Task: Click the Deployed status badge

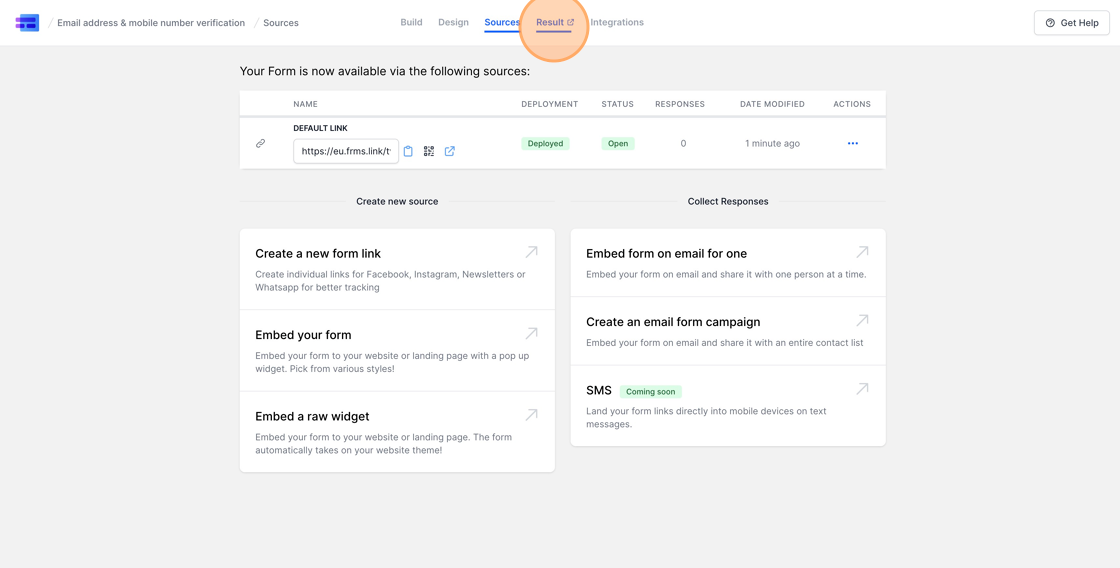Action: pyautogui.click(x=545, y=143)
